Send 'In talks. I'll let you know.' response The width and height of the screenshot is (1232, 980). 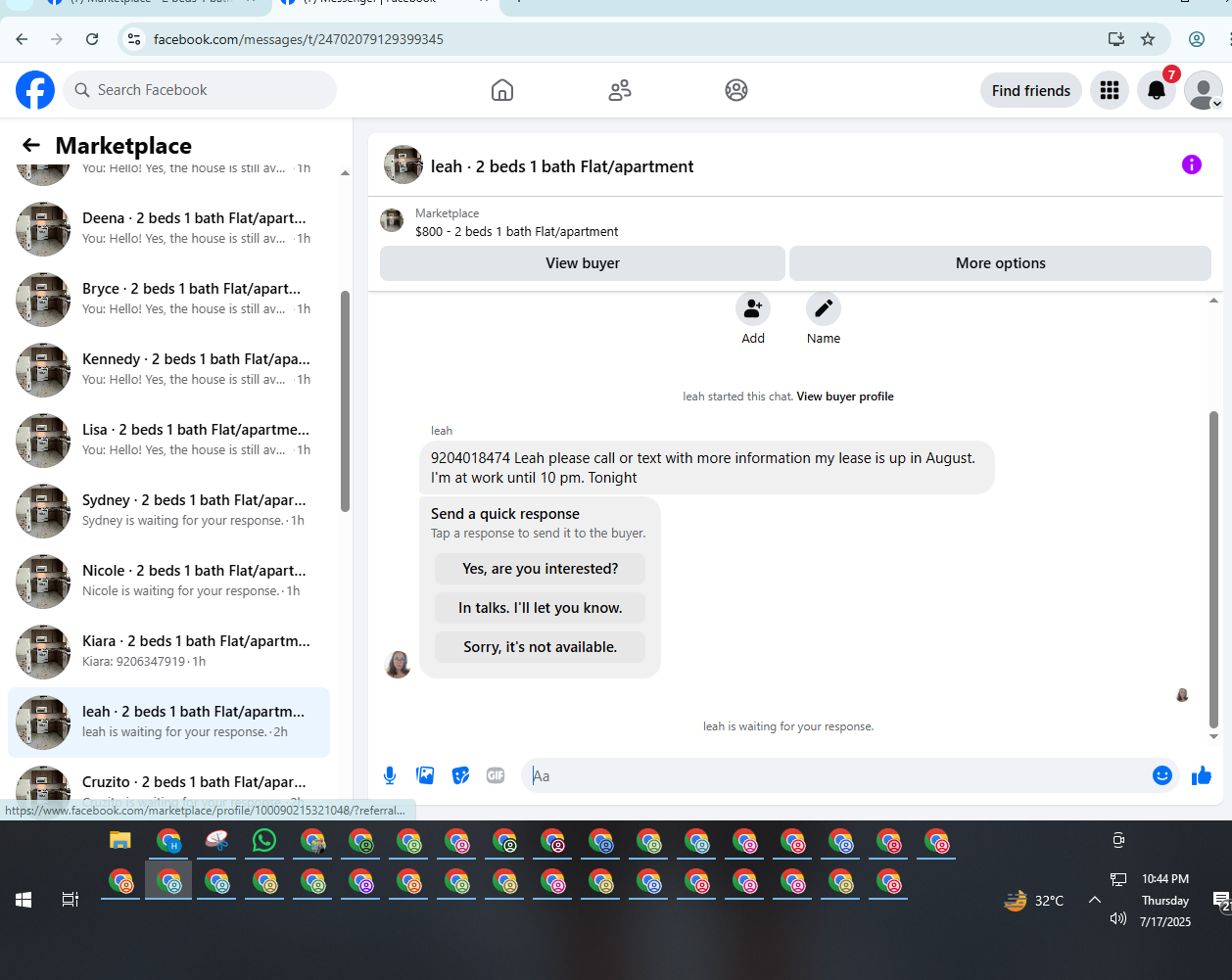pyautogui.click(x=541, y=608)
